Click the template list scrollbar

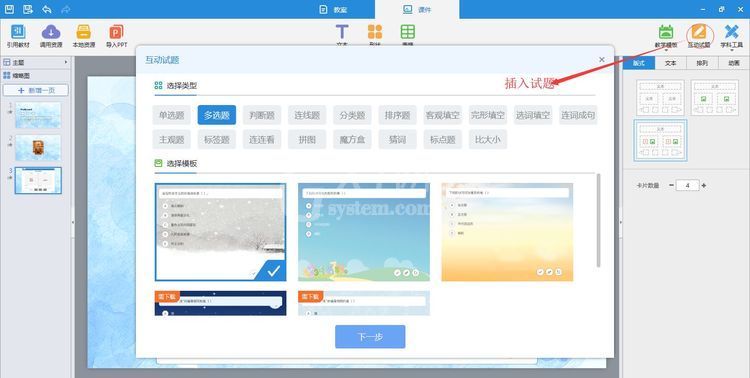pos(598,220)
